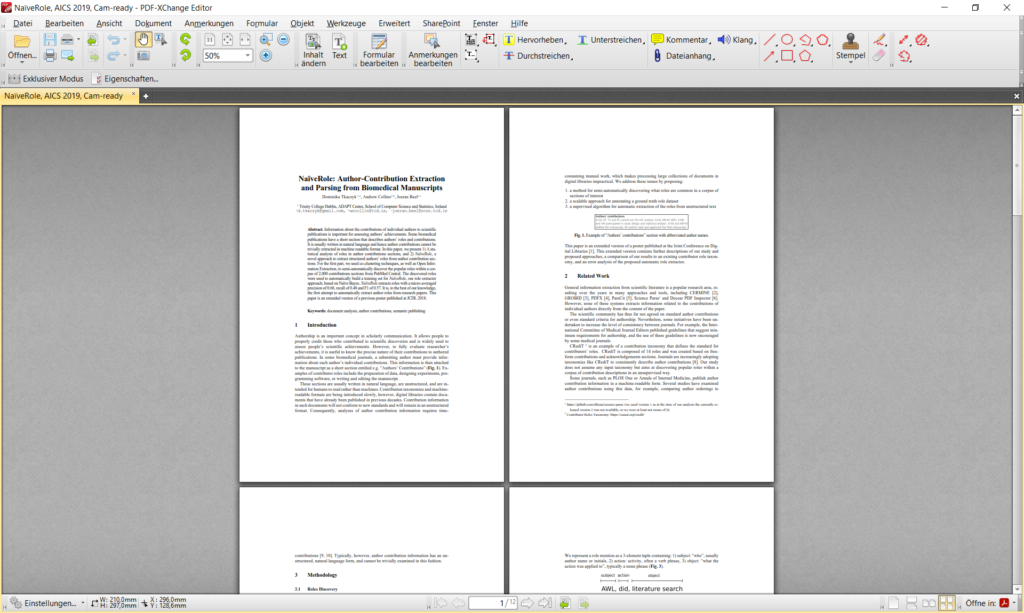Jump to the last page
The width and height of the screenshot is (1024, 613).
click(545, 603)
